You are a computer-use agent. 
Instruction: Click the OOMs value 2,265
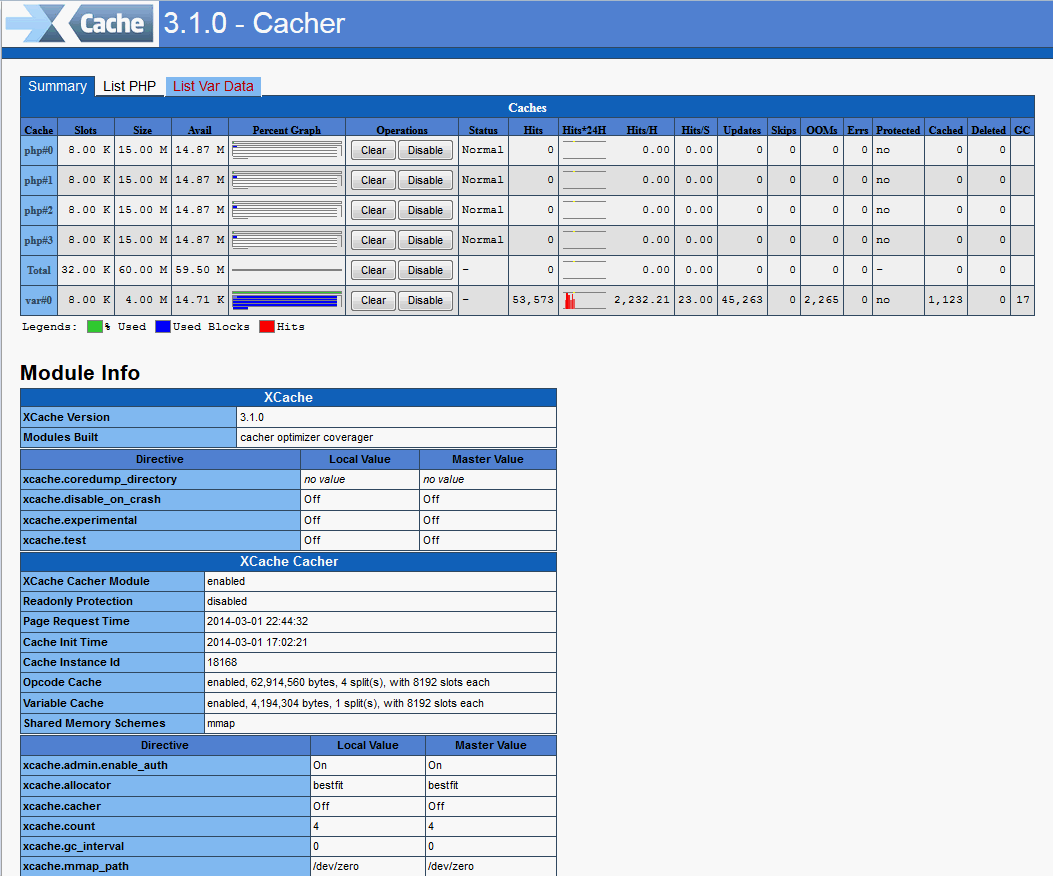click(x=822, y=300)
